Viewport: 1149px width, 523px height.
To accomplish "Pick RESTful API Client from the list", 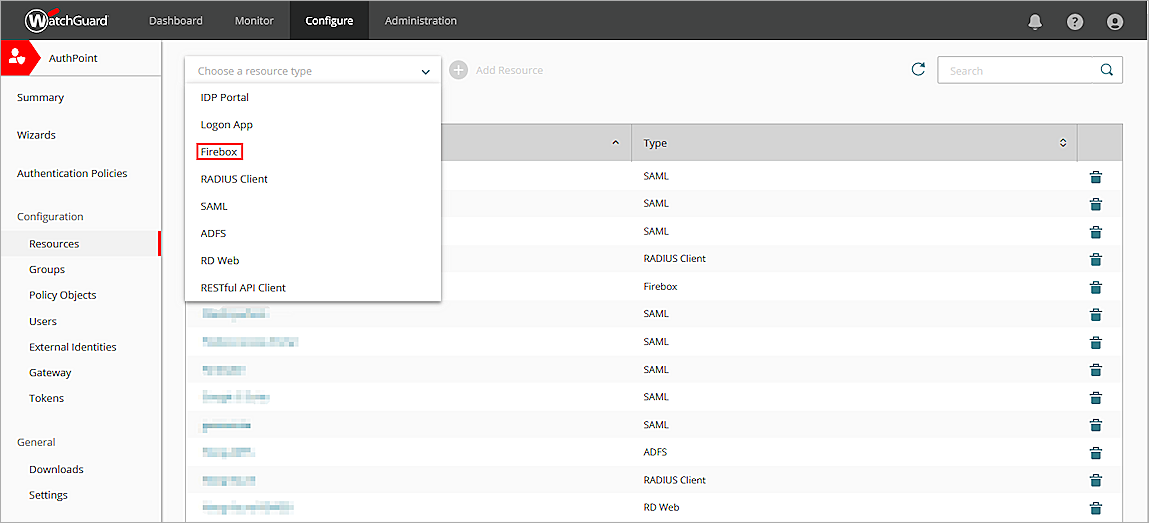I will click(243, 288).
